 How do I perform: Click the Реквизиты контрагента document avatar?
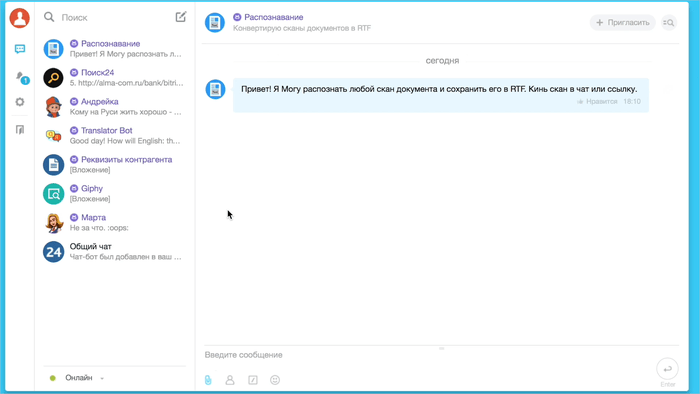click(53, 165)
